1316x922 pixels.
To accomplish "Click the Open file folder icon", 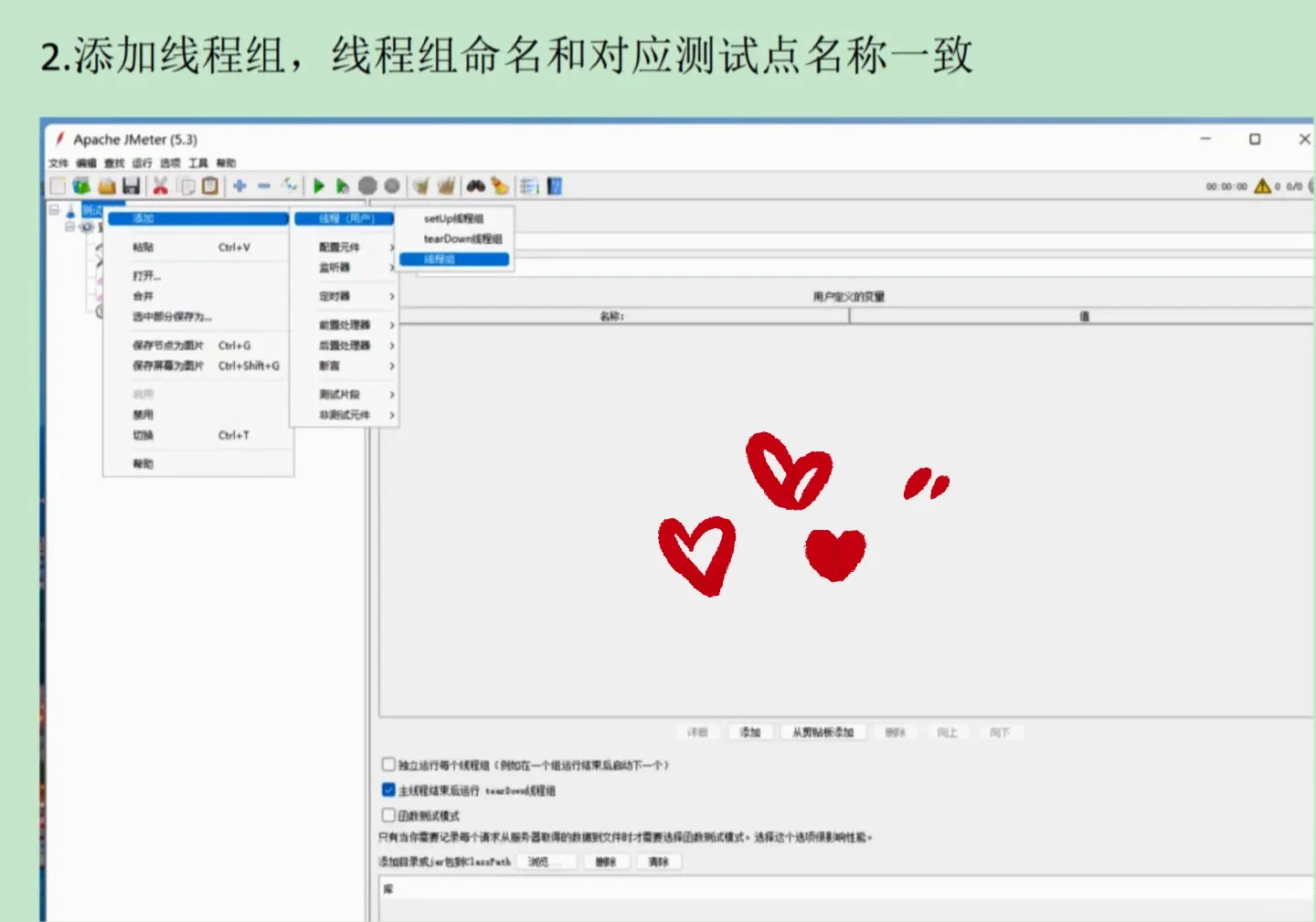I will pos(107,186).
